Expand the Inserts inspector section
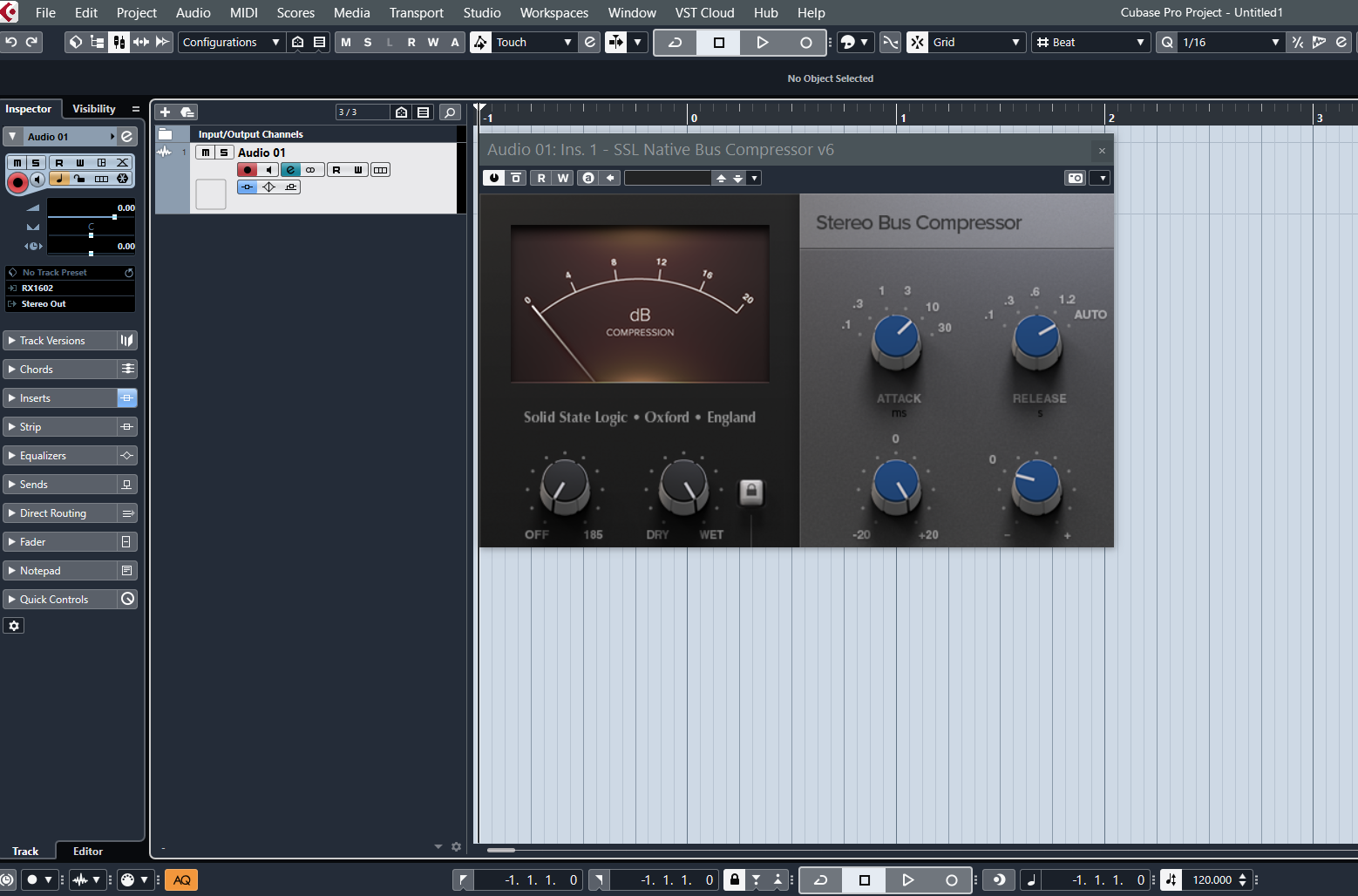Viewport: 1358px width, 896px height. click(60, 398)
